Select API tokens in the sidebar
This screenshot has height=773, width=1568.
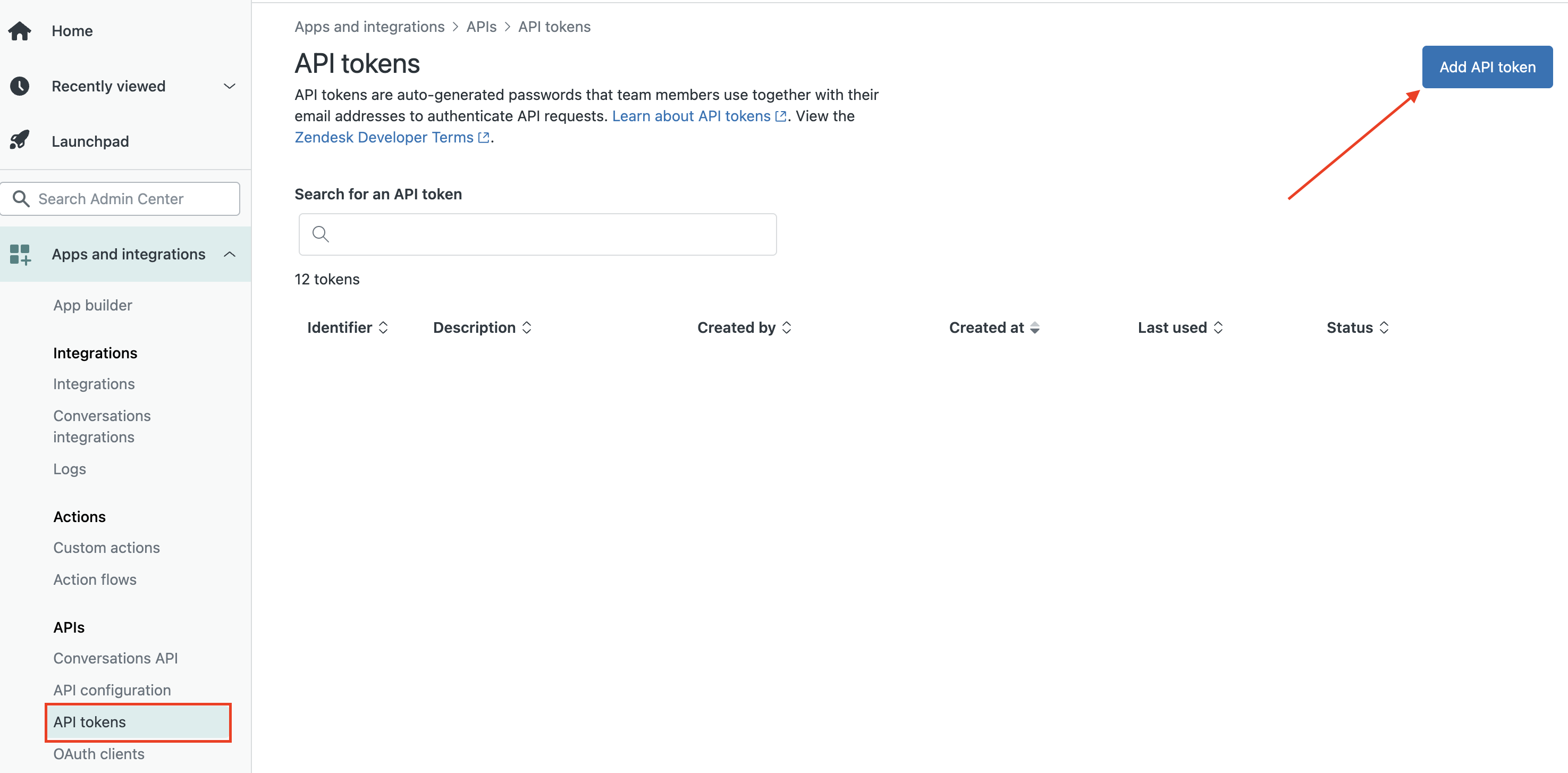click(x=138, y=722)
